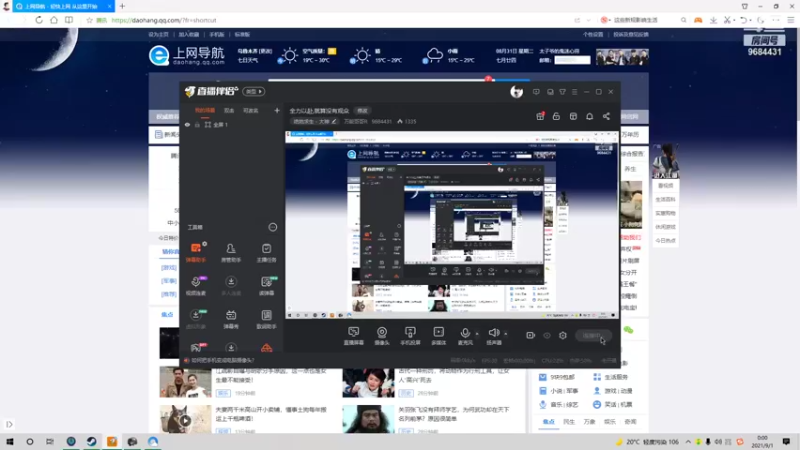This screenshot has height=450, width=800.
Task: Open the notification bell in streaming app
Action: click(589, 116)
